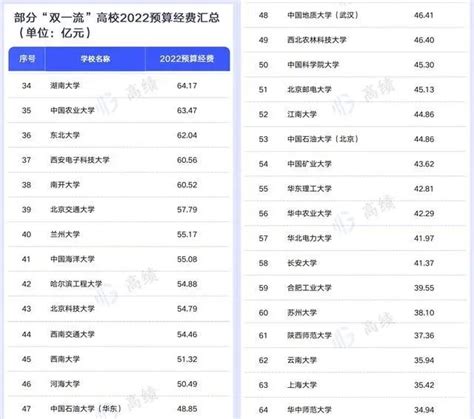Click the 序号 column header
Image resolution: width=474 pixels, height=419 pixels.
(x=27, y=59)
